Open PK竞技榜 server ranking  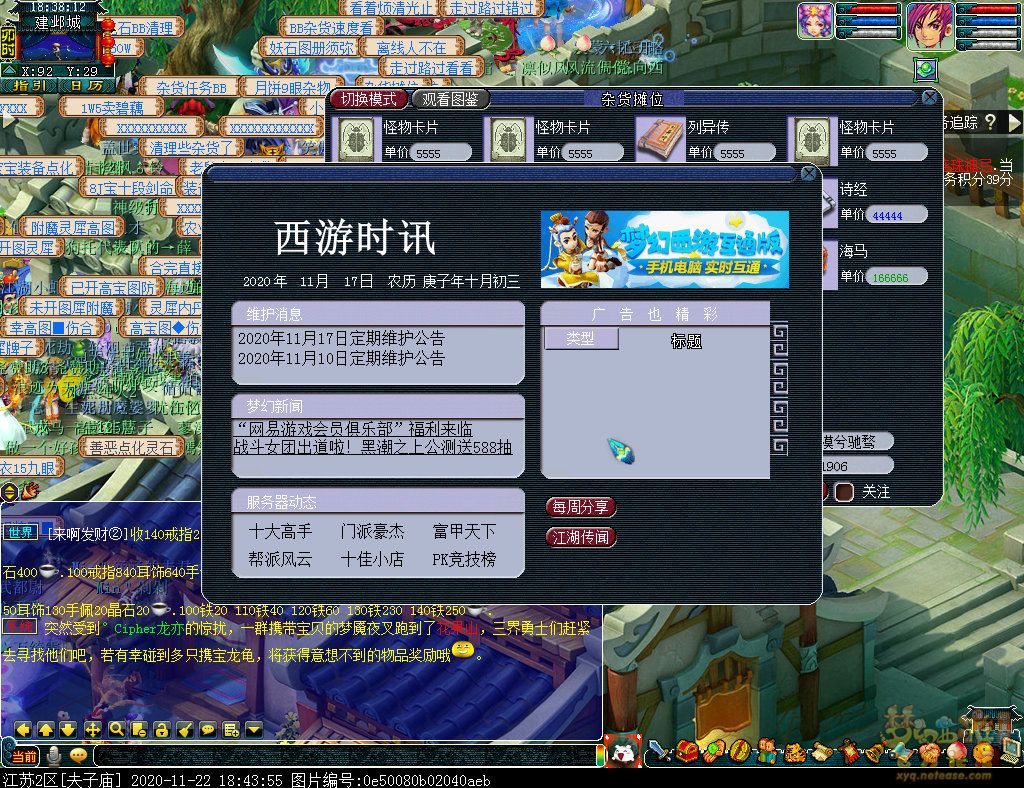pos(464,559)
